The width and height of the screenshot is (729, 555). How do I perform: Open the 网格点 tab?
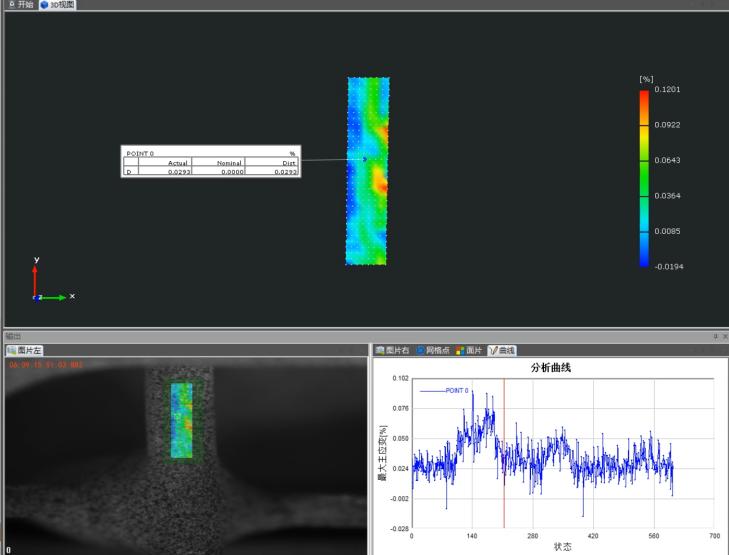[435, 351]
